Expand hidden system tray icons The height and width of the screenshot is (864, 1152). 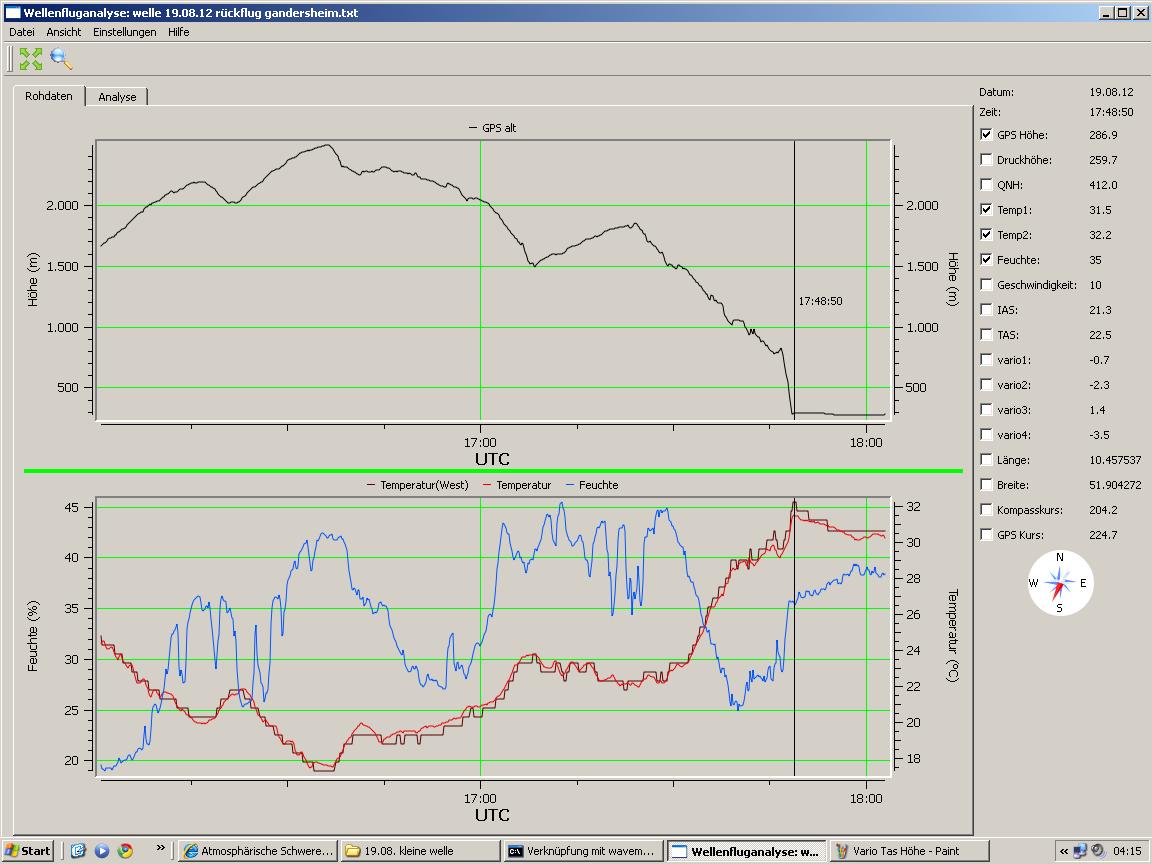click(1063, 851)
